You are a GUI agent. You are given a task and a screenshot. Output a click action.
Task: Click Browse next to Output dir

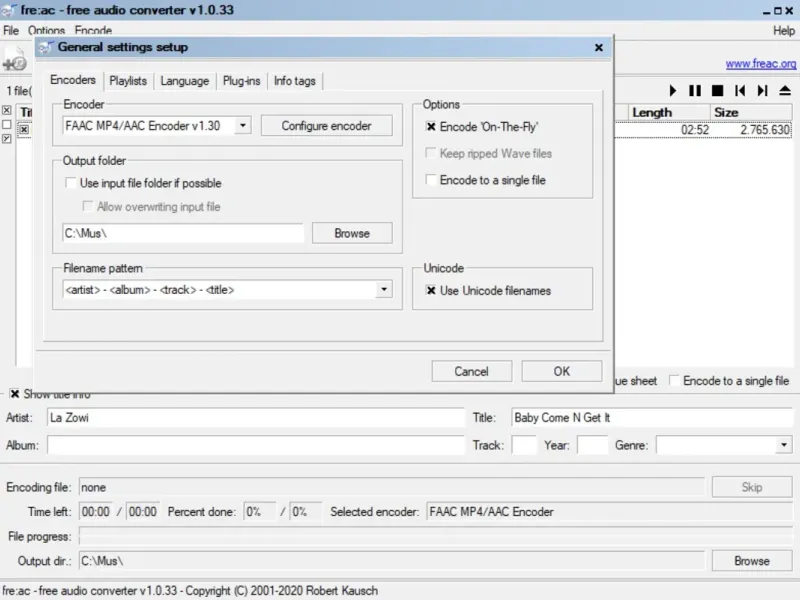tap(752, 561)
